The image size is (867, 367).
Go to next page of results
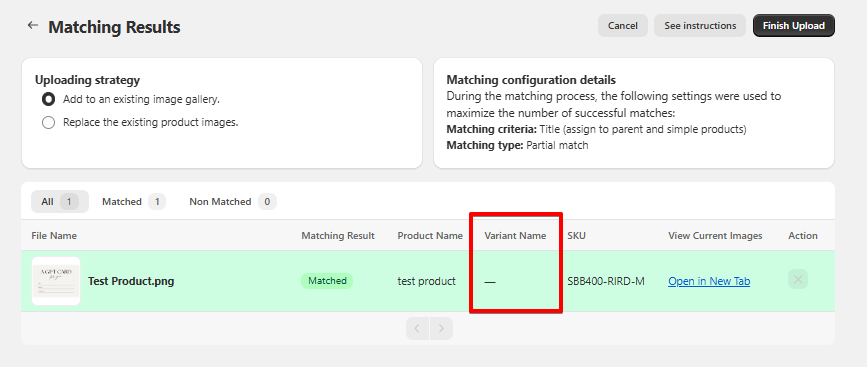pyautogui.click(x=441, y=328)
